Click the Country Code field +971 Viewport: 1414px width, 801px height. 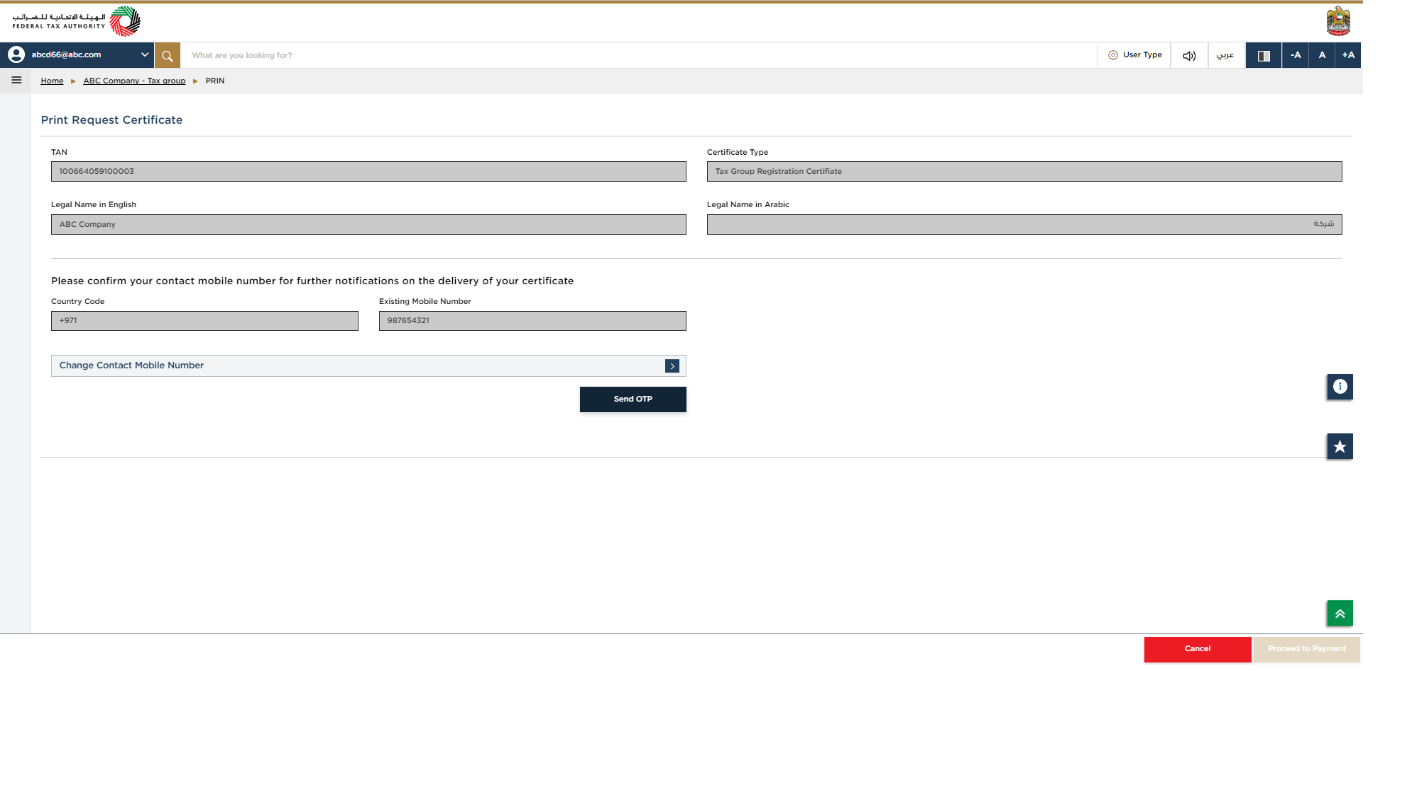[x=204, y=321]
